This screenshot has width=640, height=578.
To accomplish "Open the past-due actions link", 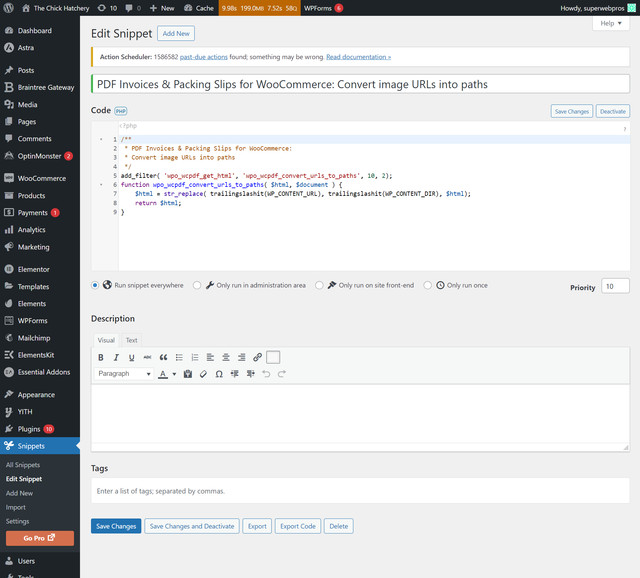I will [x=204, y=57].
